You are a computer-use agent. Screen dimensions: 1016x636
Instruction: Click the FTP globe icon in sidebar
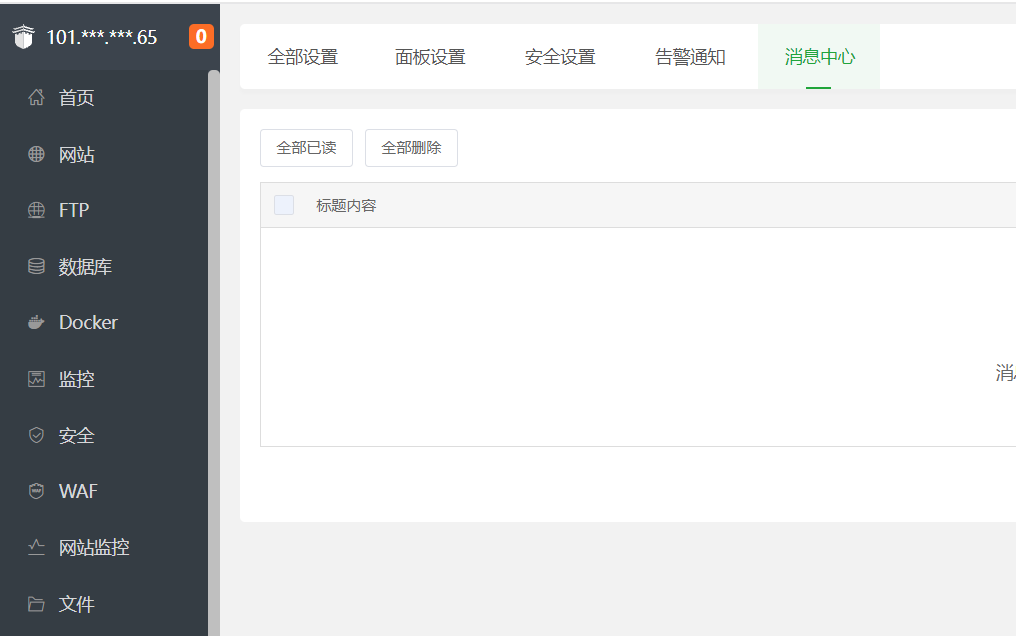(x=37, y=210)
